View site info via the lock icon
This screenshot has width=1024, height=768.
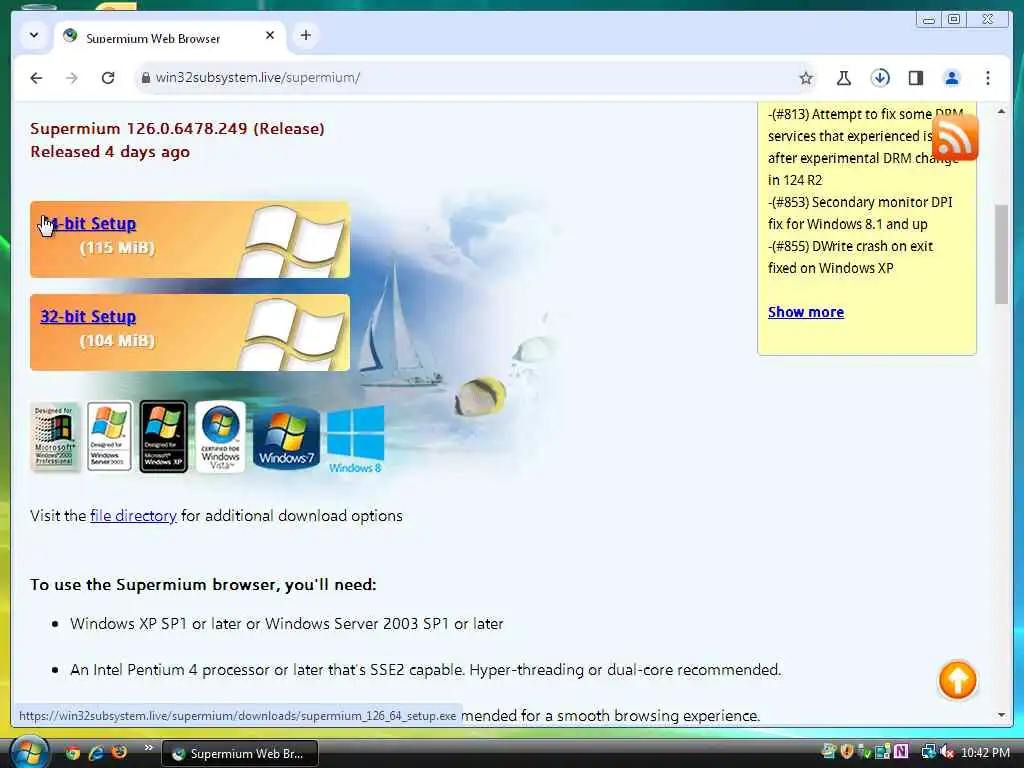pyautogui.click(x=146, y=78)
